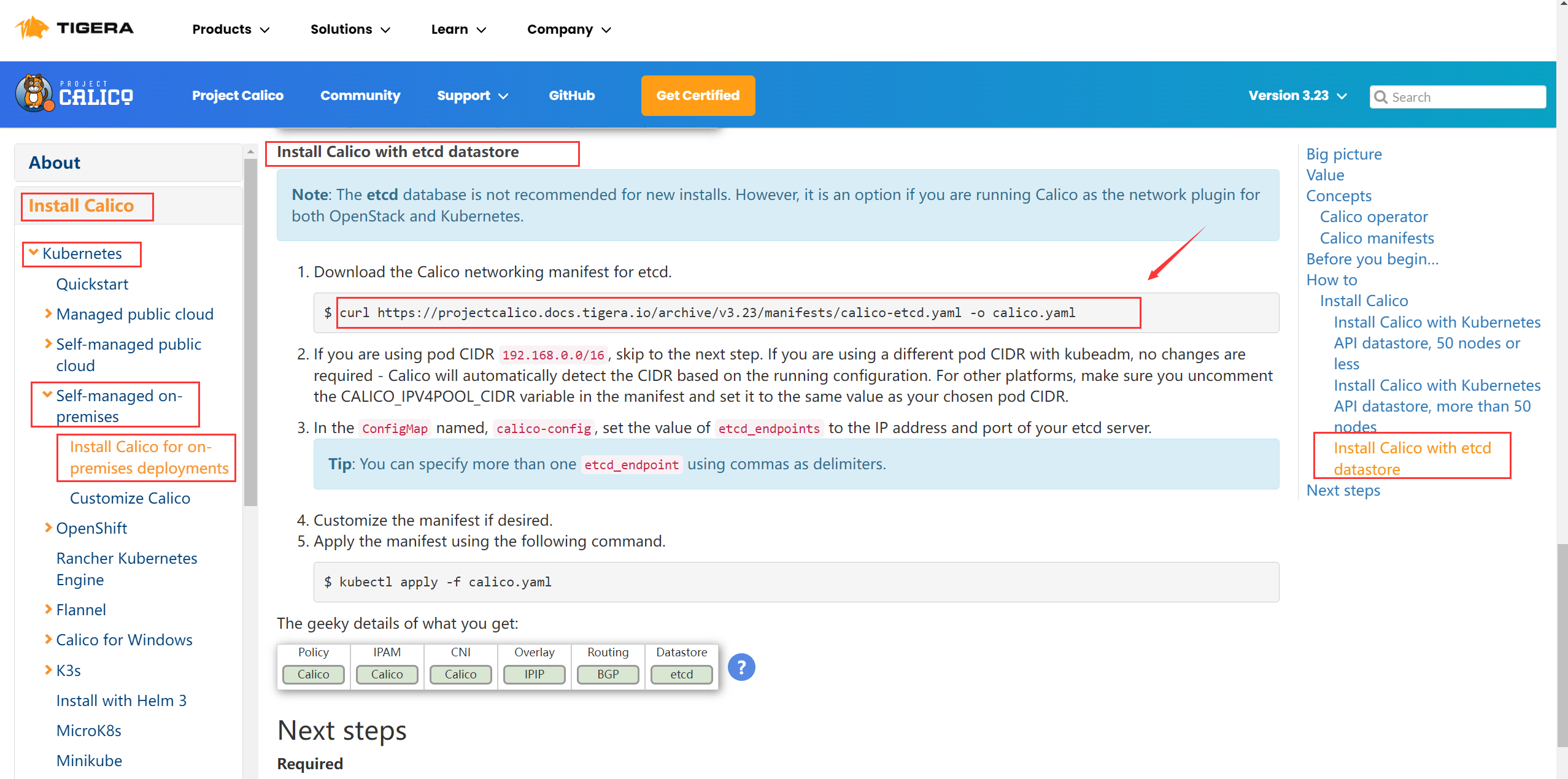Expand Managed public cloud section

pos(48,313)
